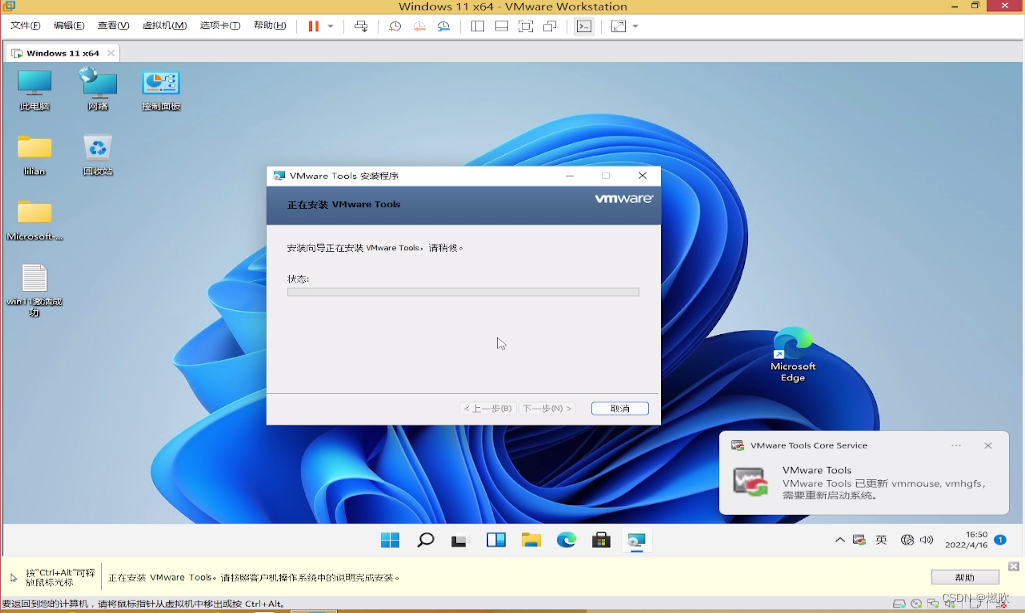Open network settings from tray globe icon
The height and width of the screenshot is (613, 1025).
pyautogui.click(x=907, y=540)
